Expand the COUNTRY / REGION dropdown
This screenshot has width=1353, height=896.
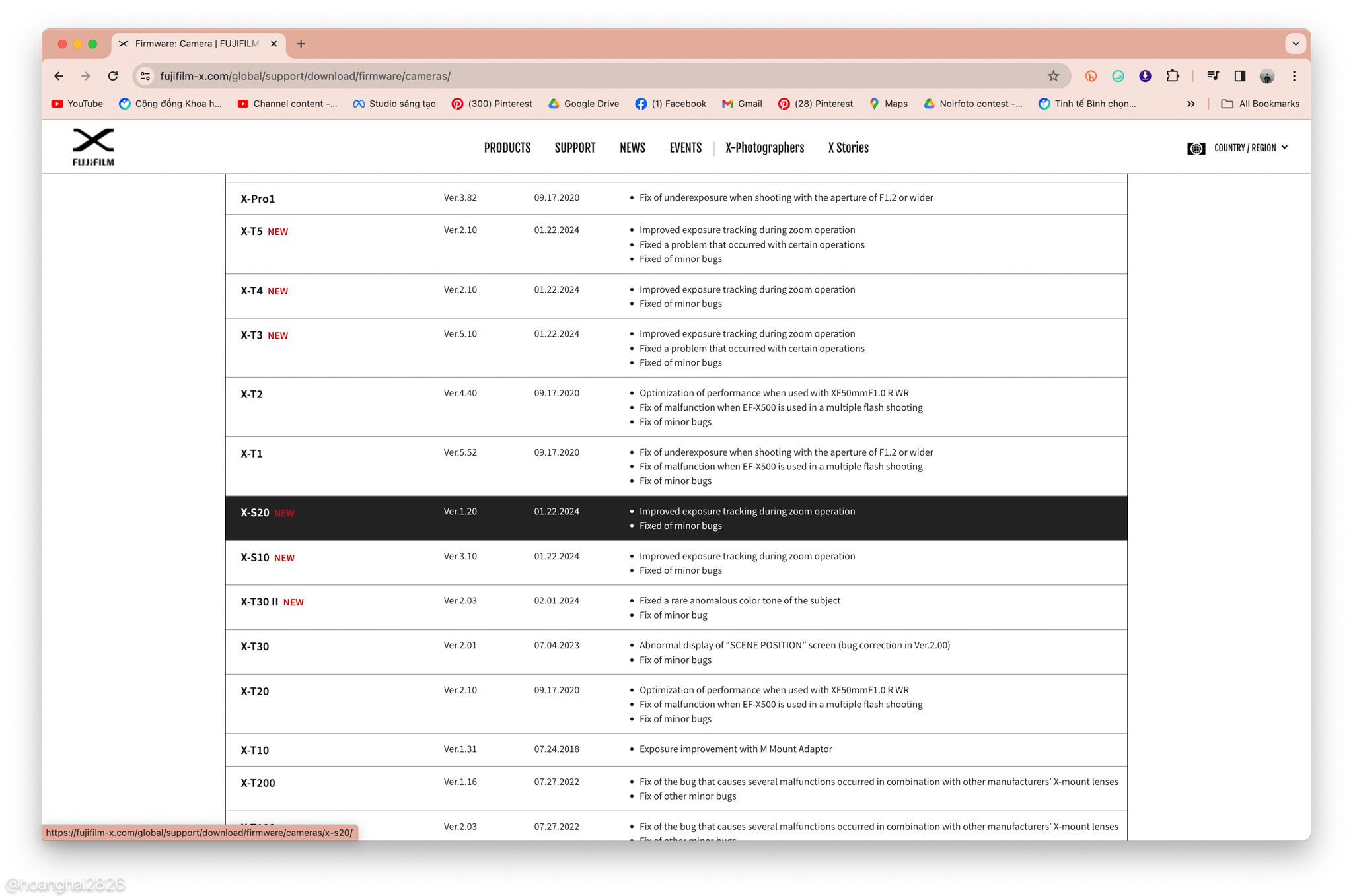pyautogui.click(x=1251, y=148)
